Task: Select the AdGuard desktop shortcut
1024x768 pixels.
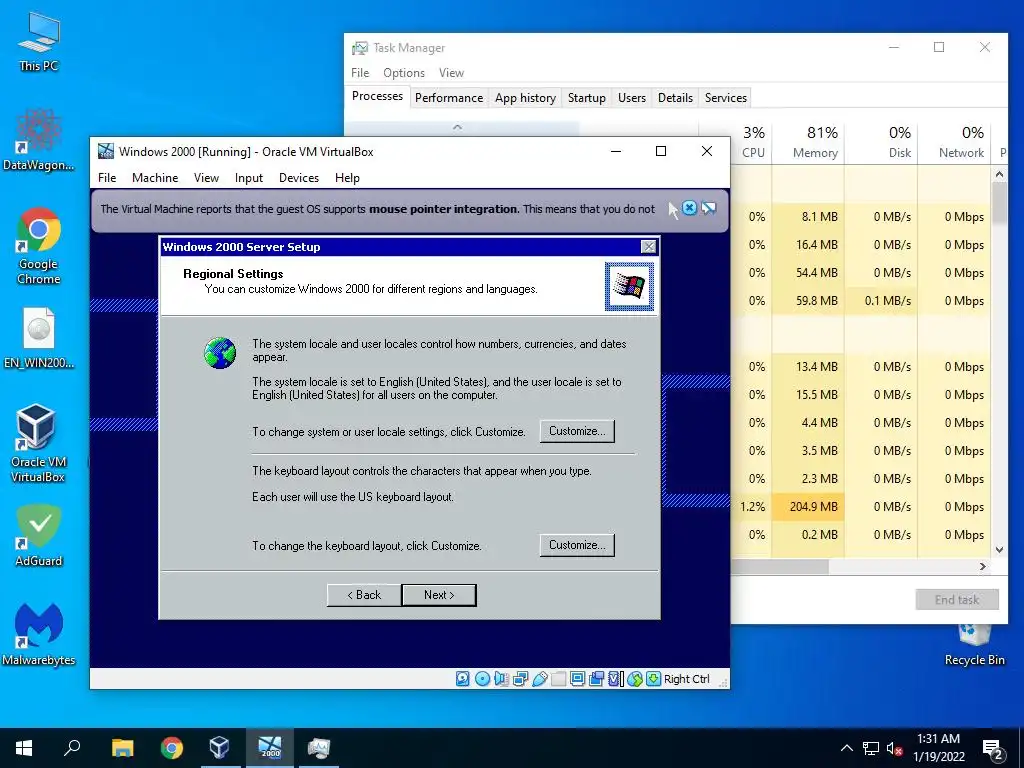Action: (39, 536)
